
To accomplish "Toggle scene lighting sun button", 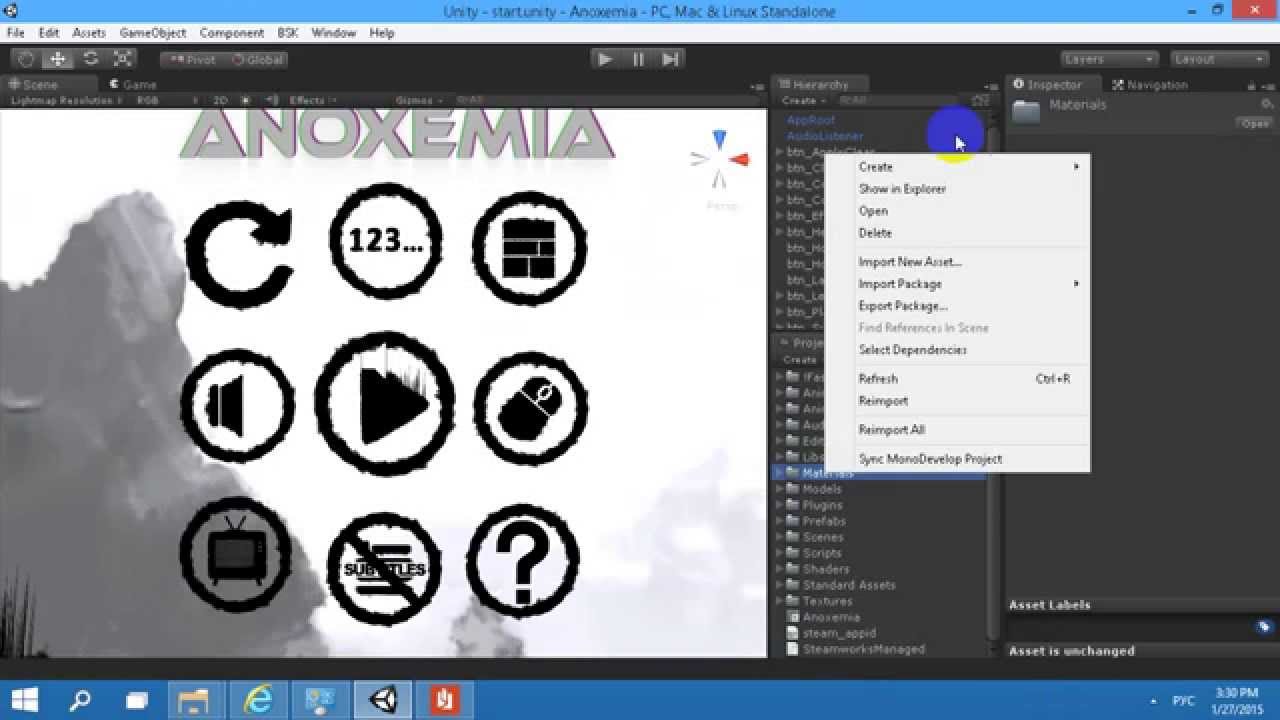I will pos(246,100).
